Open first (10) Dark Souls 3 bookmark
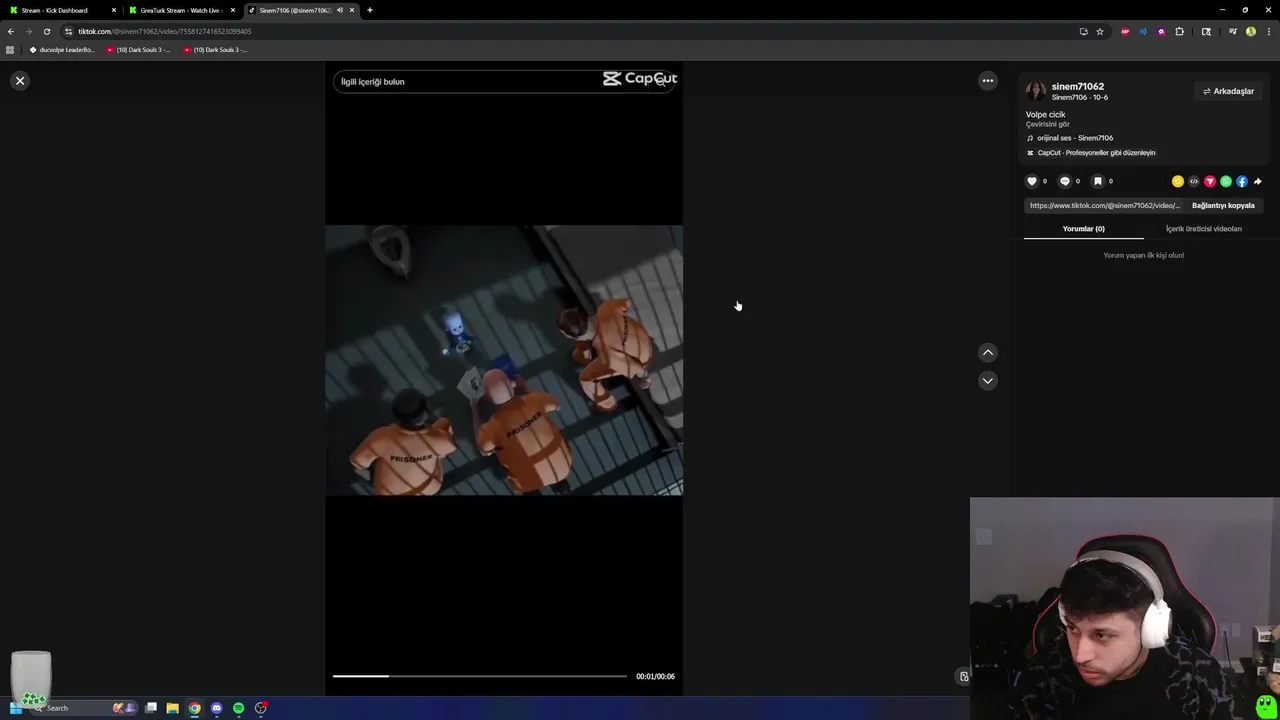The height and width of the screenshot is (720, 1280). click(x=139, y=49)
